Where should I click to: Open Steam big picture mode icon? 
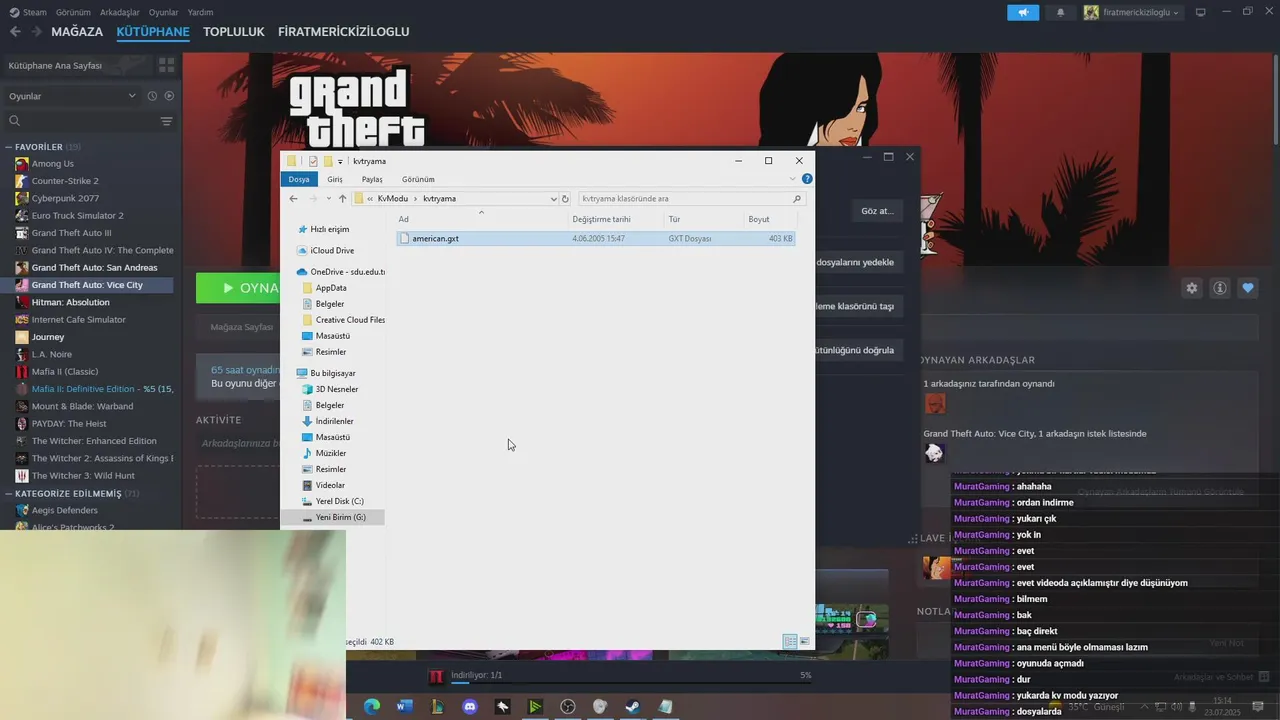tap(1201, 12)
